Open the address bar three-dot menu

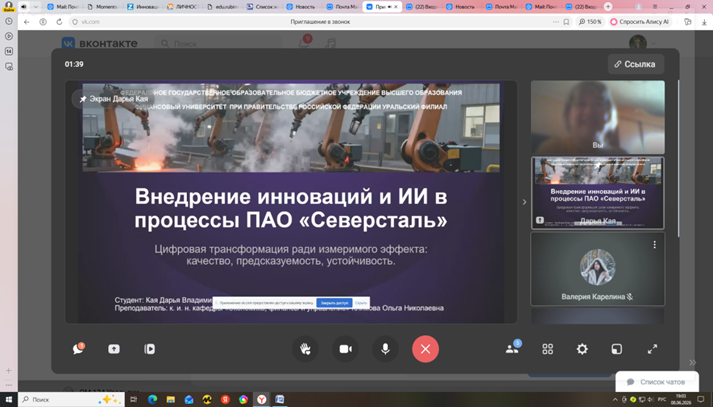point(556,22)
